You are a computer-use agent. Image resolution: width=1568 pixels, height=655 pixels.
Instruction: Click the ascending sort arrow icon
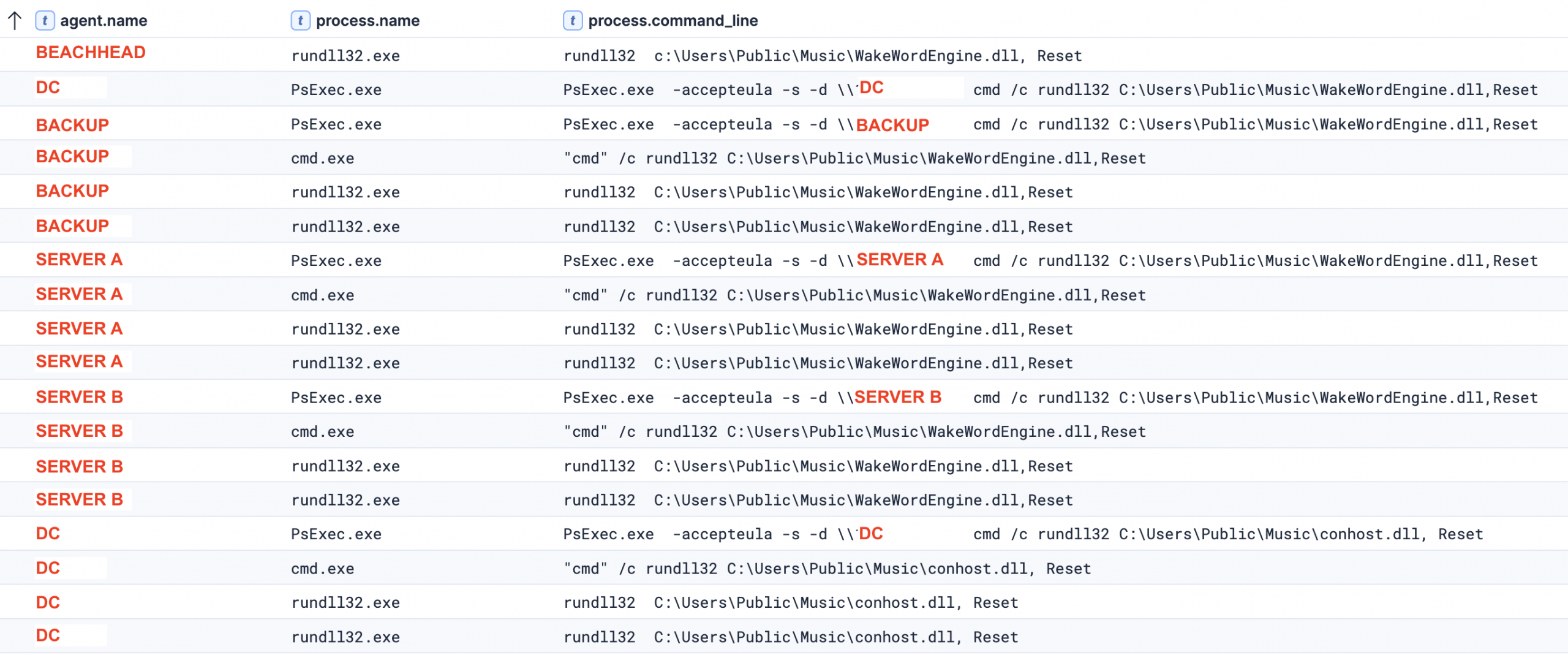coord(15,21)
